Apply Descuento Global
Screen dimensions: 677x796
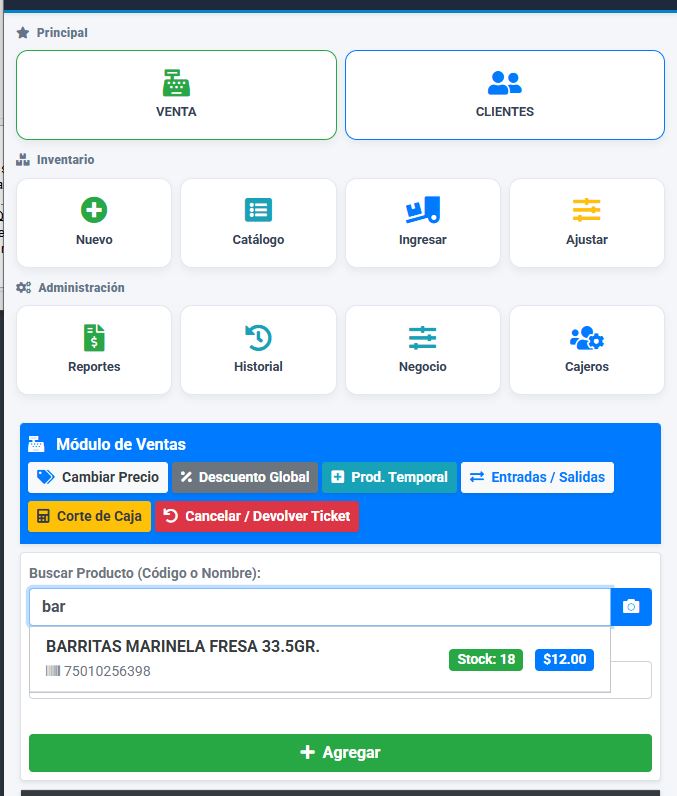(x=245, y=477)
